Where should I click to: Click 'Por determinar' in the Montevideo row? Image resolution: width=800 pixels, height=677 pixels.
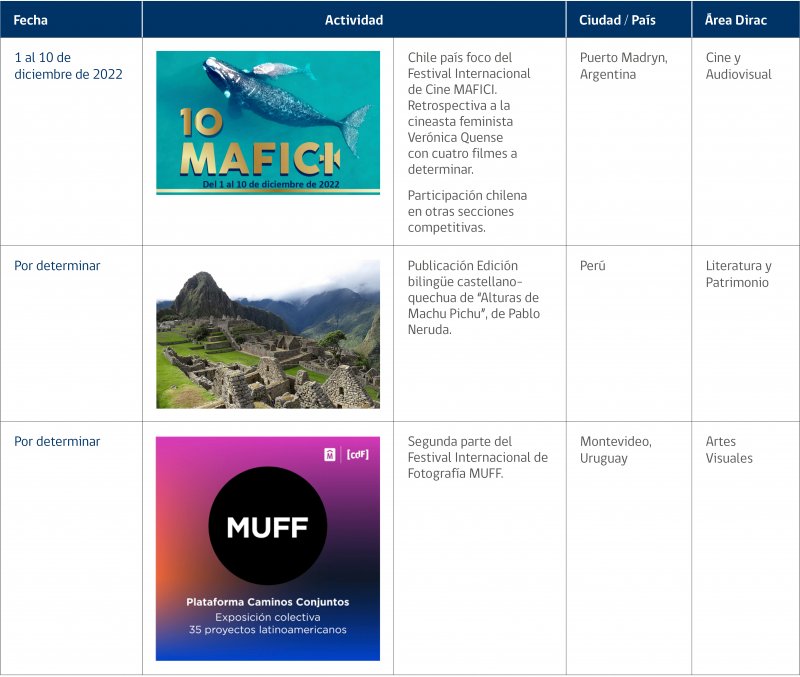[x=57, y=441]
